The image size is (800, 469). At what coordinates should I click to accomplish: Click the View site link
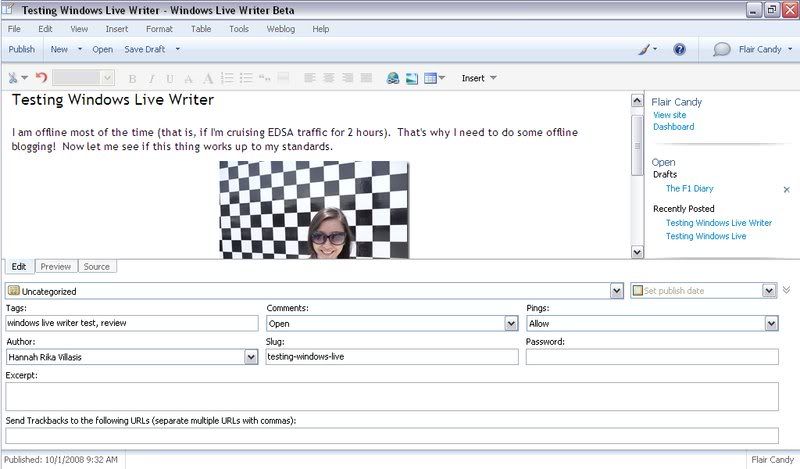[x=669, y=115]
